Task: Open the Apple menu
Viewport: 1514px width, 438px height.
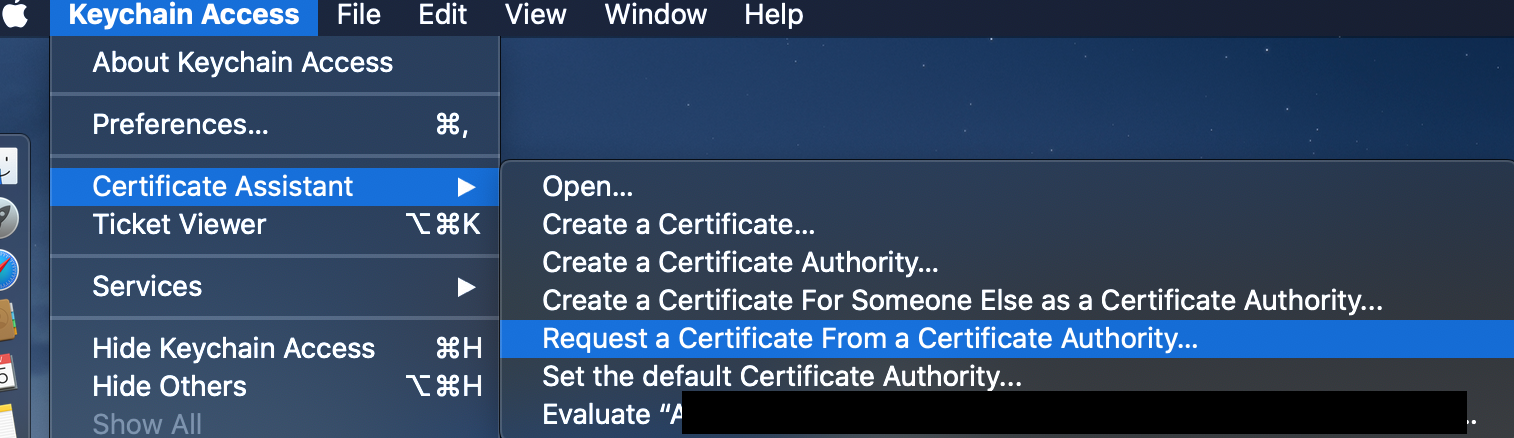Action: coord(17,15)
